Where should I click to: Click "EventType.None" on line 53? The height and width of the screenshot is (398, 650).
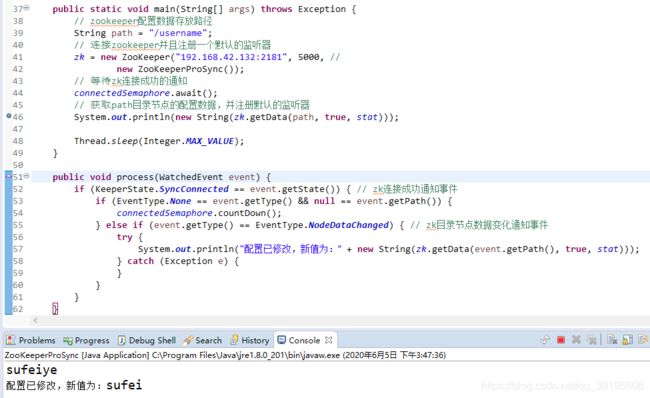click(154, 201)
